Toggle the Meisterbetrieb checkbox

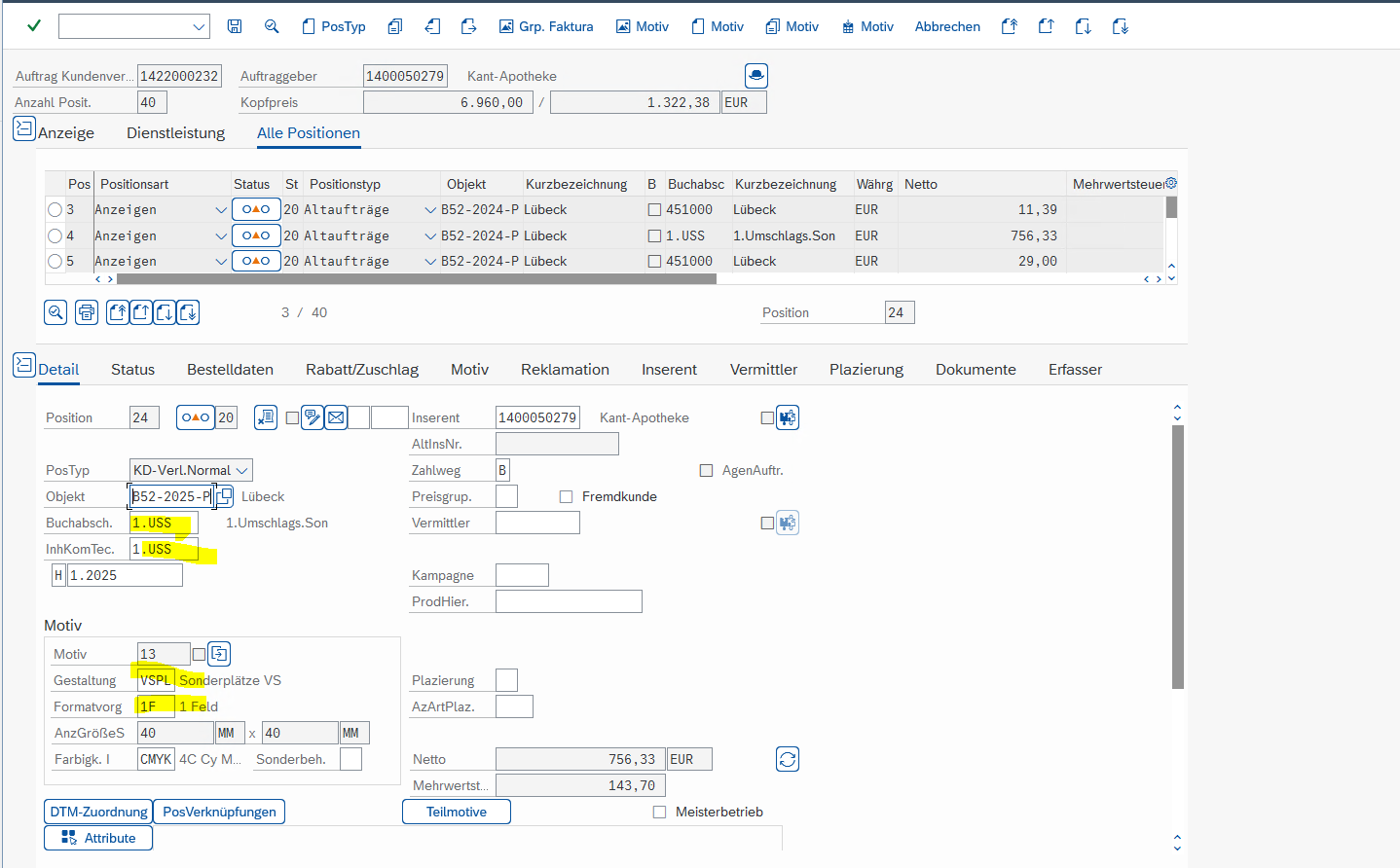coord(659,812)
